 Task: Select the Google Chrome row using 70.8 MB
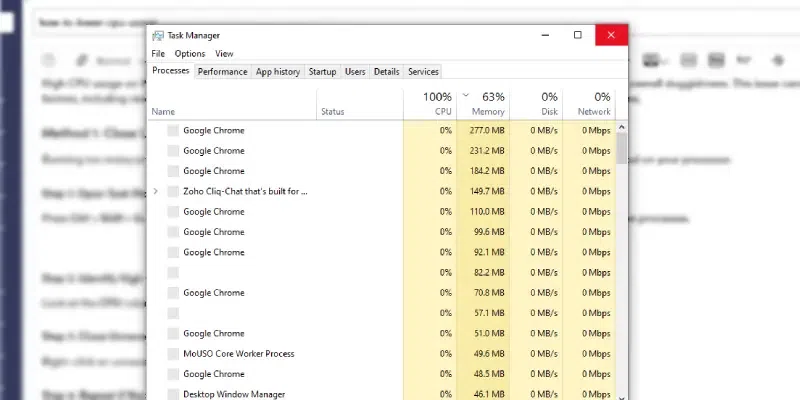(x=382, y=293)
